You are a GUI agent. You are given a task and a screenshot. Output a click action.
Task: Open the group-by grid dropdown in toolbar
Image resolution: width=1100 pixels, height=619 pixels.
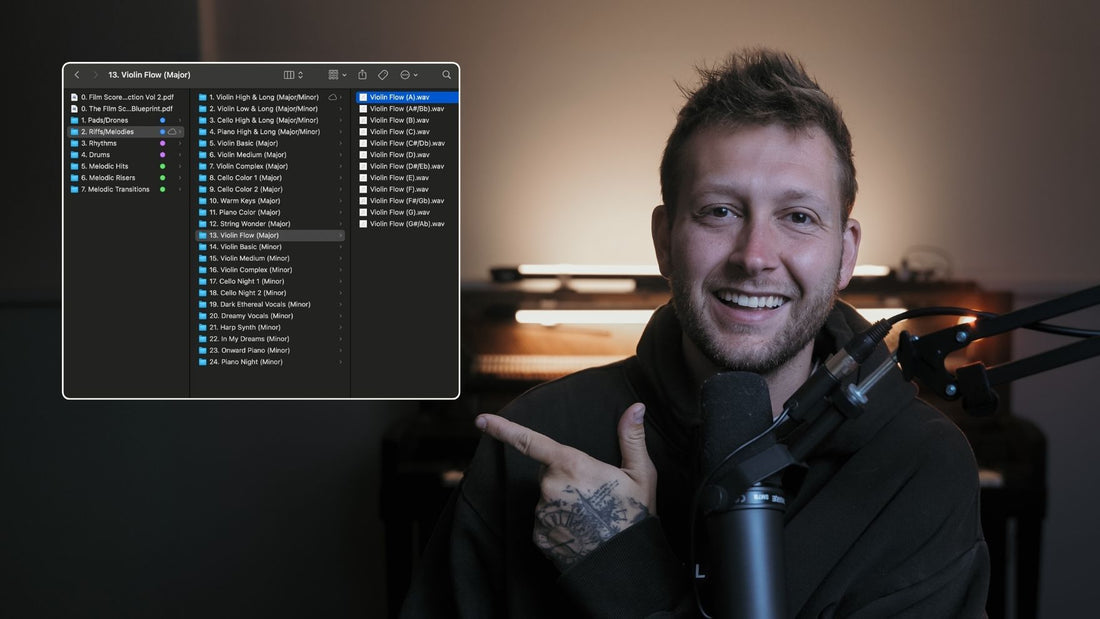point(337,74)
